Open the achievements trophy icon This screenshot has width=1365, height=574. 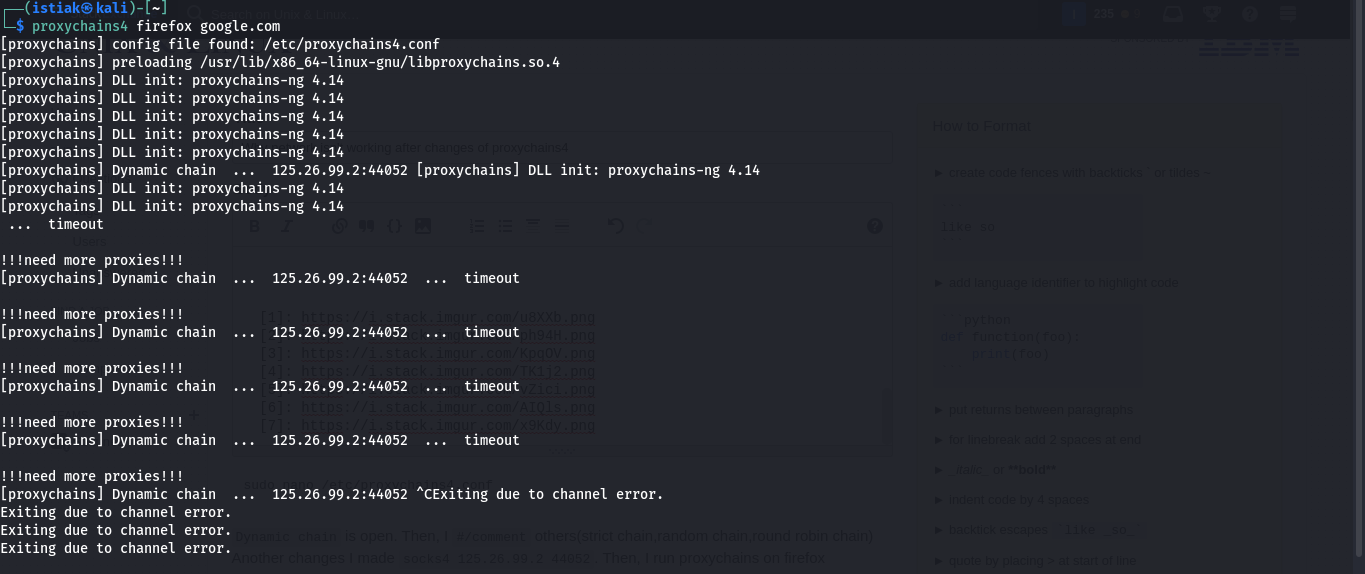[1212, 14]
